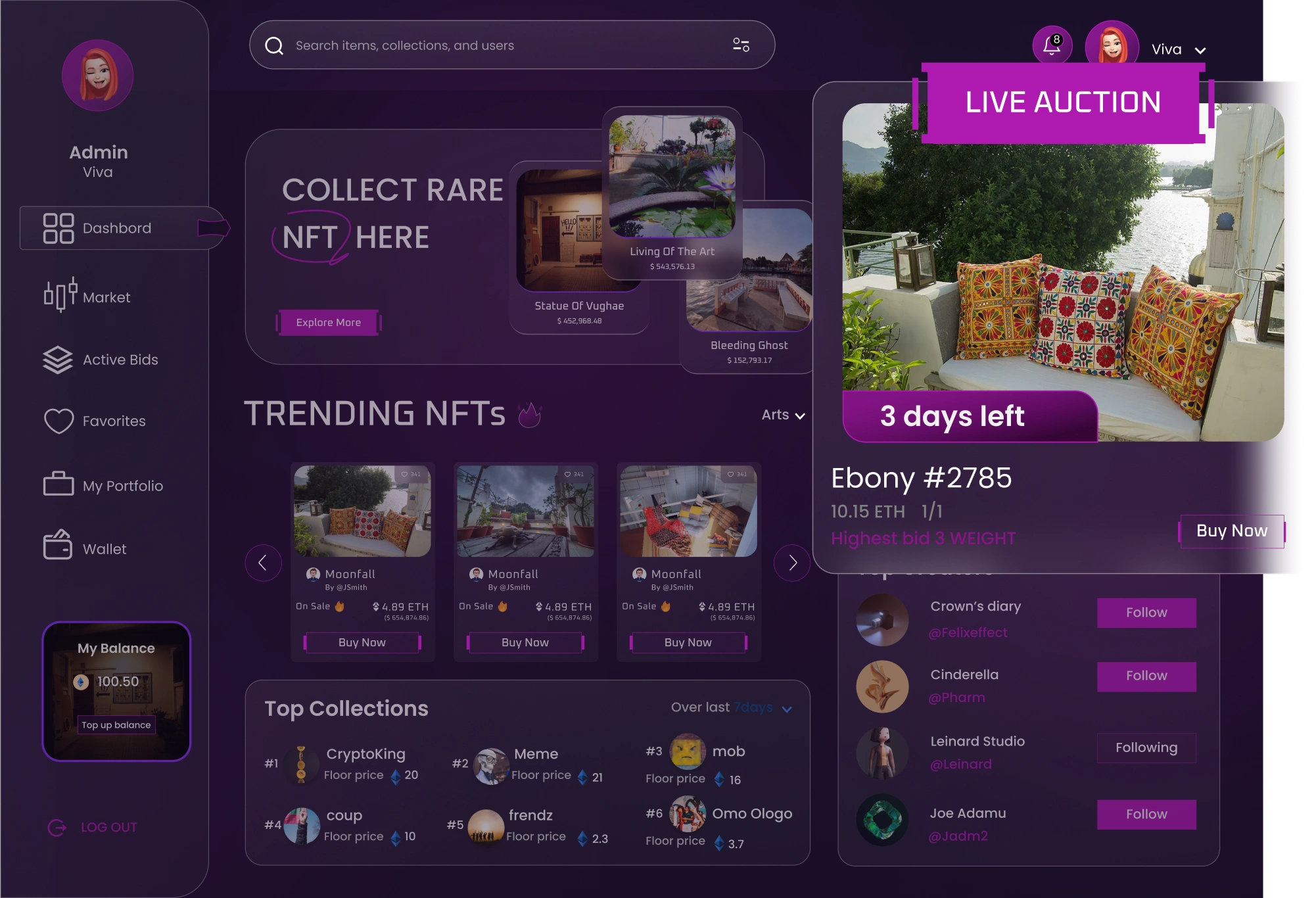The height and width of the screenshot is (898, 1316).
Task: Open the notification bell icon
Action: [1052, 45]
